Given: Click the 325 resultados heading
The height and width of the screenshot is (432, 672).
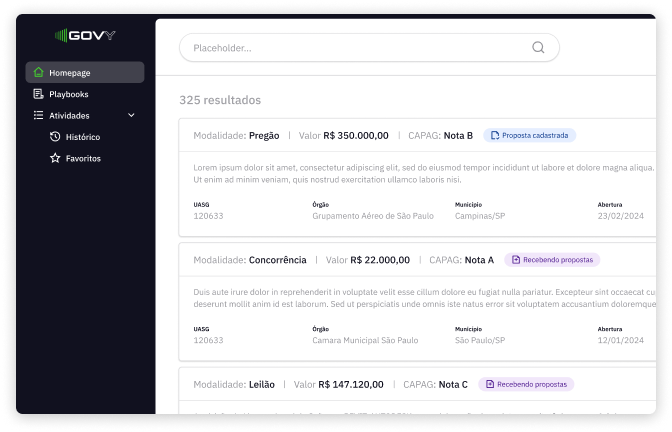Looking at the screenshot, I should [x=220, y=100].
